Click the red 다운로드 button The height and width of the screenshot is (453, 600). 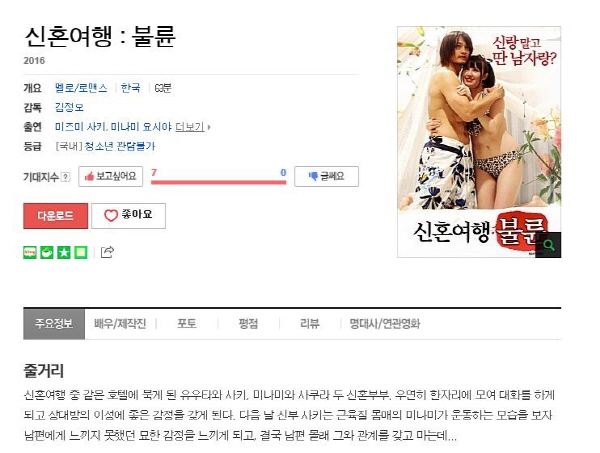tap(55, 216)
